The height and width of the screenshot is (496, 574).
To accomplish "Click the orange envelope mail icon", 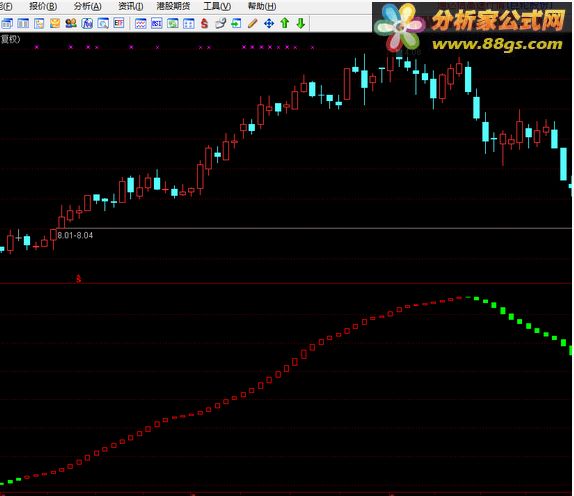I will point(55,23).
